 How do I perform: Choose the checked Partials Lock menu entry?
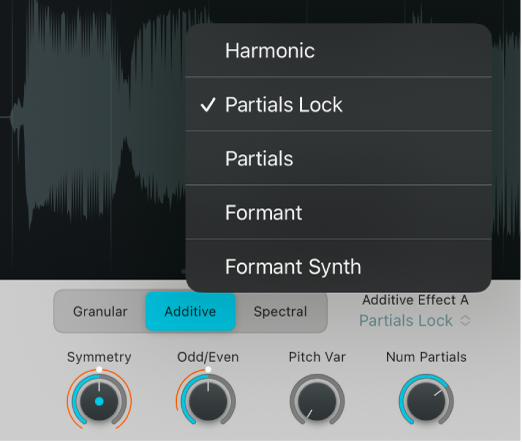coord(338,104)
